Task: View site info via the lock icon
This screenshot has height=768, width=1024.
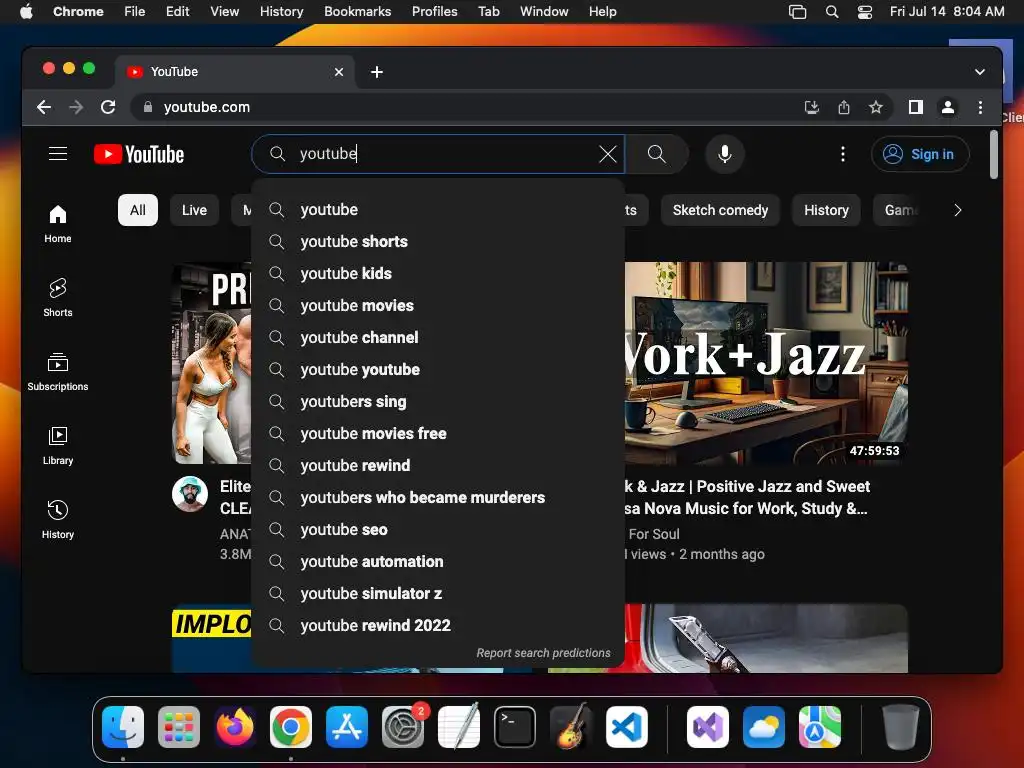Action: [x=148, y=107]
